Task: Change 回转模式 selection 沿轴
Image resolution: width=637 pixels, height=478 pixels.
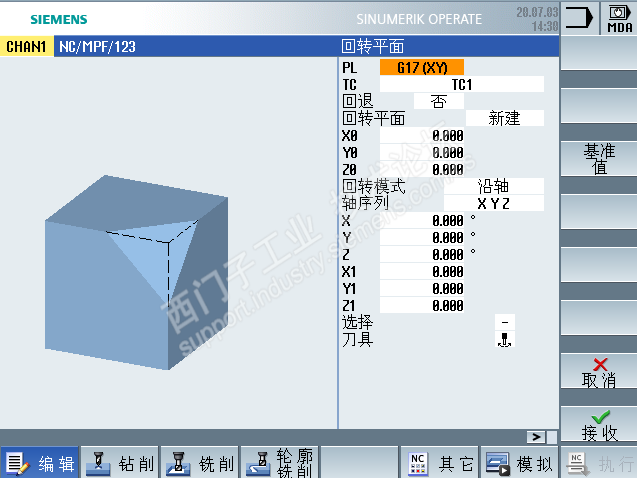Action: click(494, 186)
